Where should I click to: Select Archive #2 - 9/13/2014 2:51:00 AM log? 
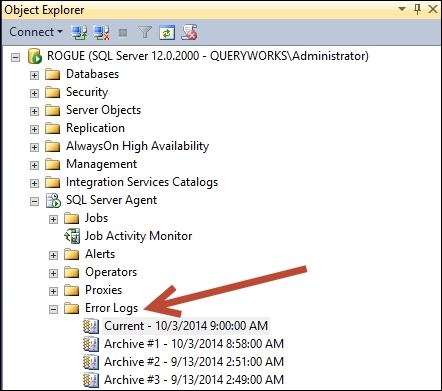coord(194,362)
